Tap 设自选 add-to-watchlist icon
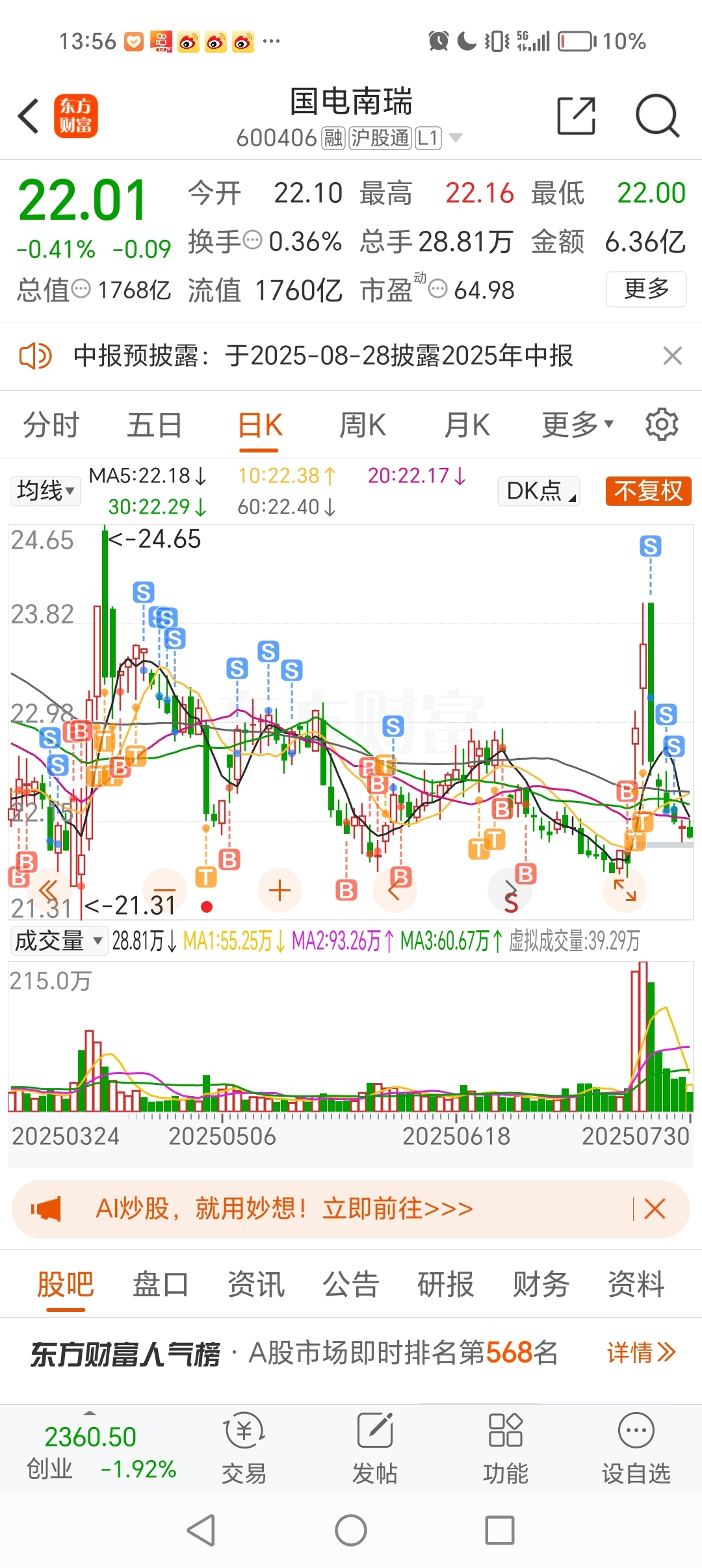Viewport: 702px width, 1568px height. pyautogui.click(x=636, y=1448)
